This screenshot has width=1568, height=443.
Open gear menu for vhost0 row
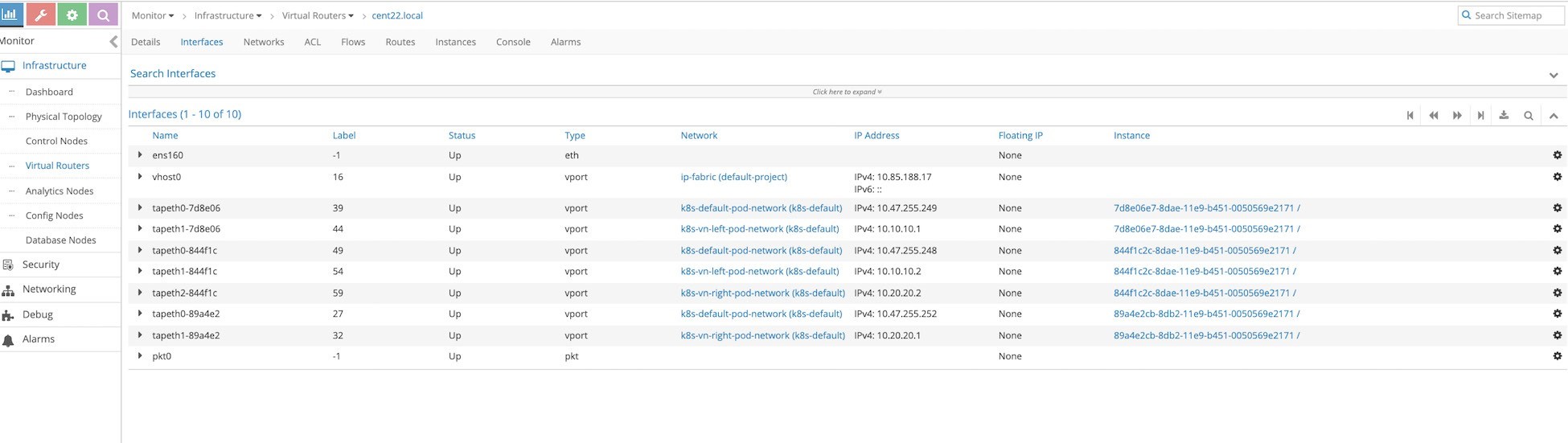1557,177
